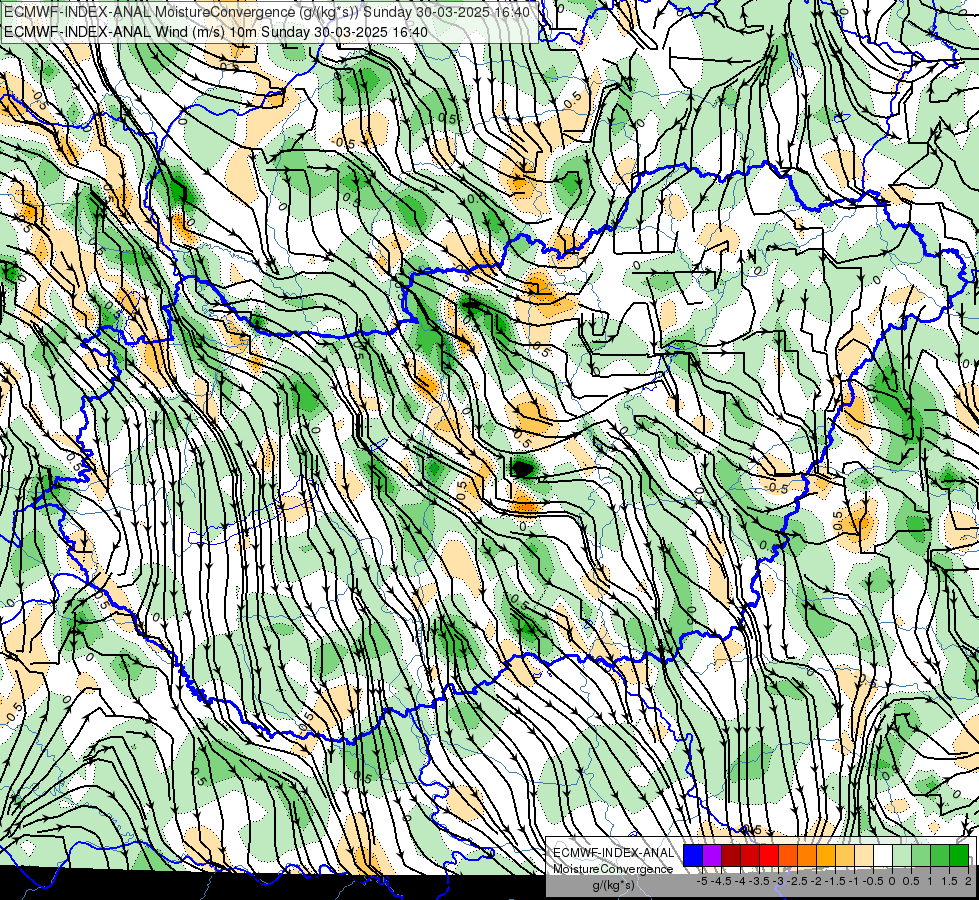Select the 2 value at legend scale end
The width and height of the screenshot is (979, 900).
click(968, 881)
